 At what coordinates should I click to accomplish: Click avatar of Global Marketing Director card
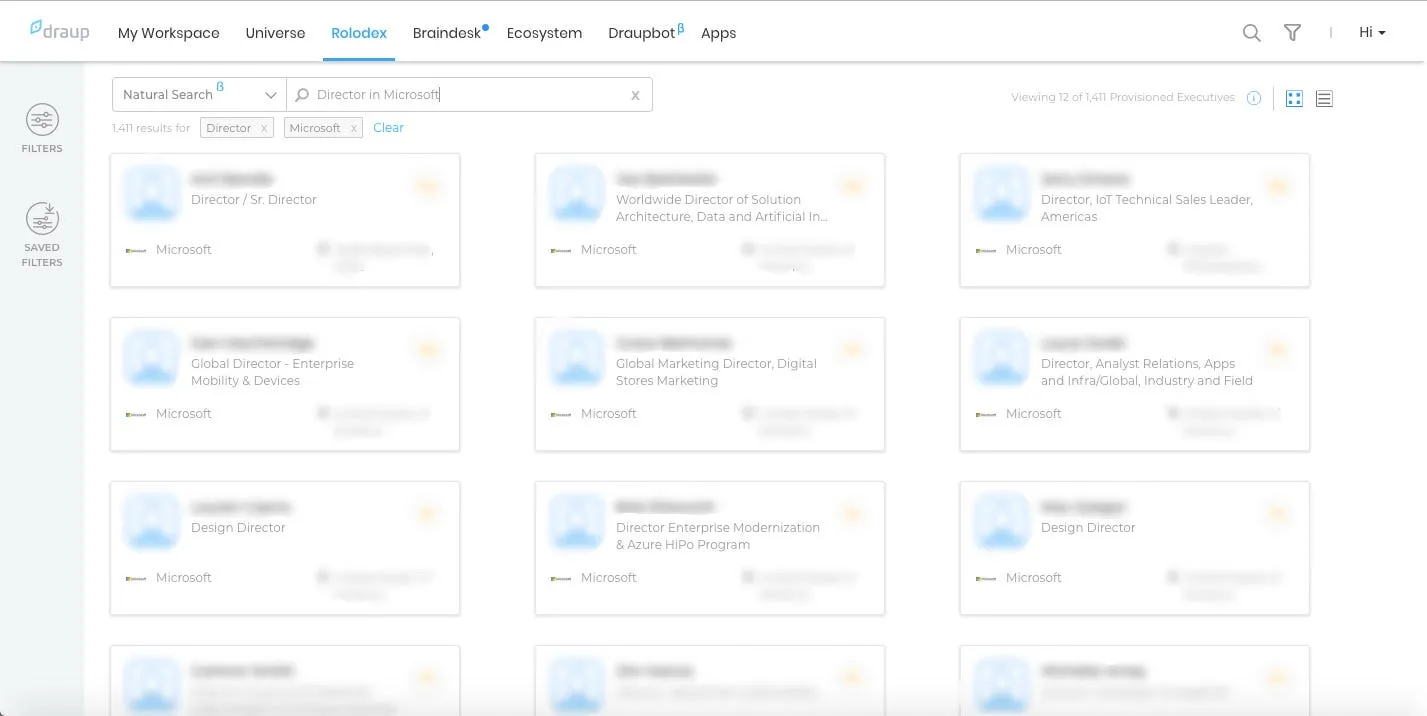click(577, 357)
